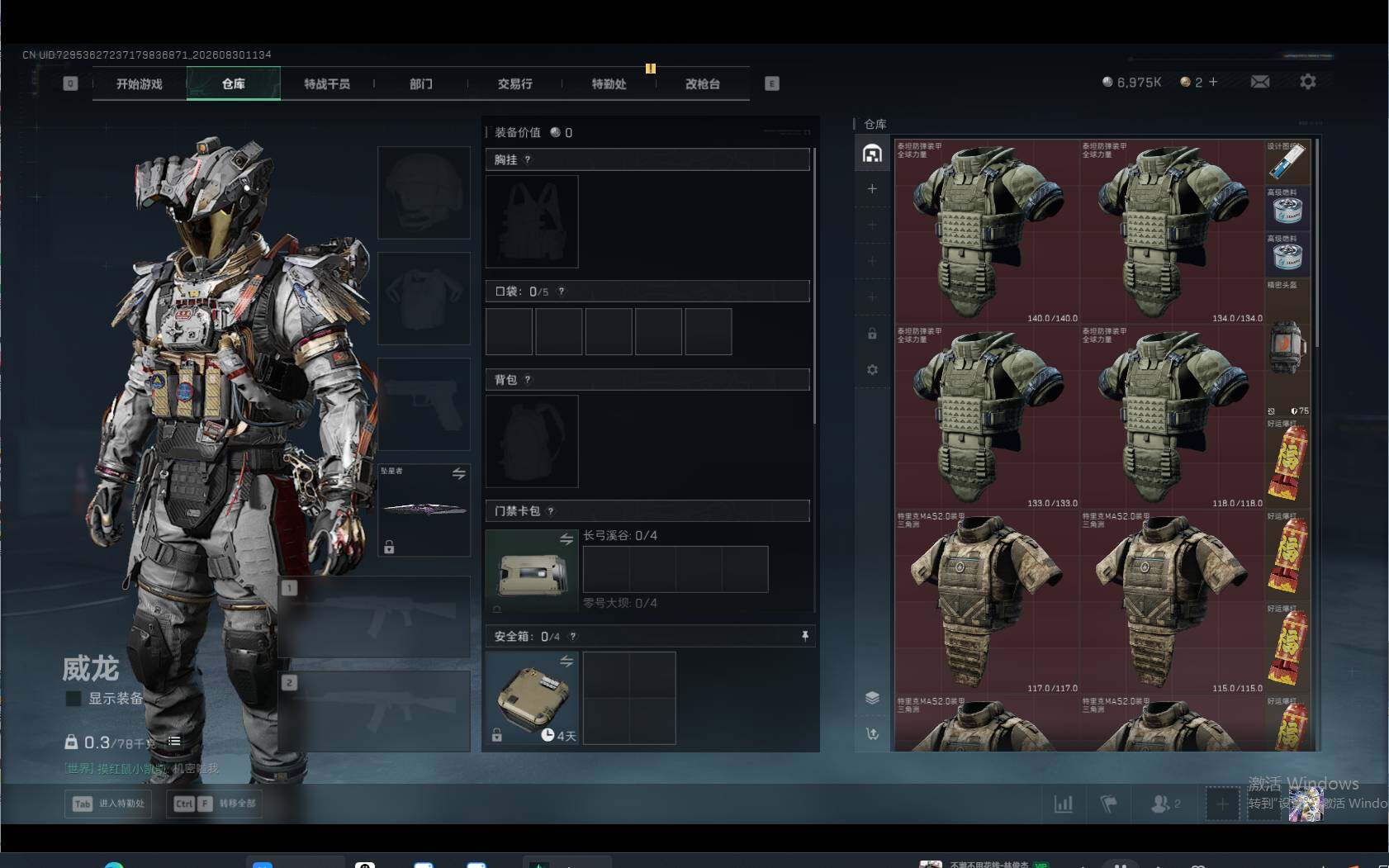Switch to the 特战干员 tab
The height and width of the screenshot is (868, 1389).
pos(327,83)
